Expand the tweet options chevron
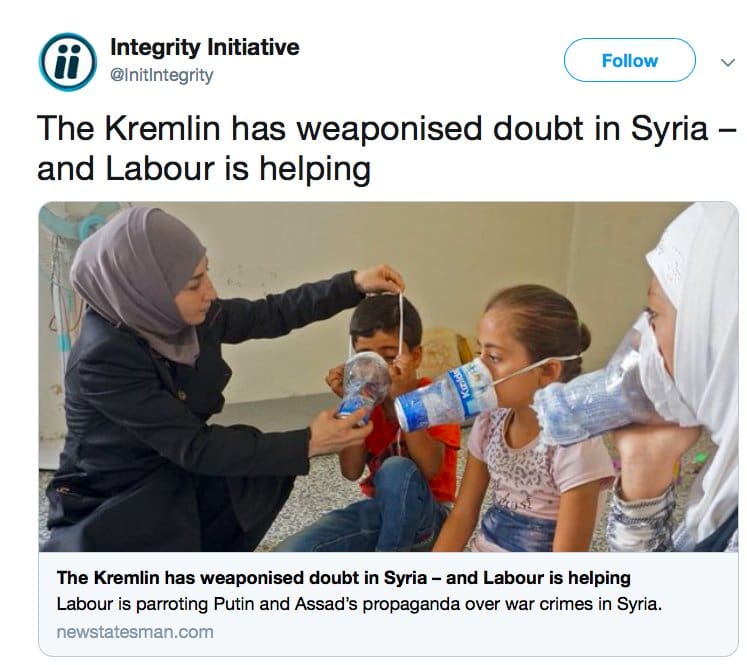The height and width of the screenshot is (665, 747). (727, 62)
